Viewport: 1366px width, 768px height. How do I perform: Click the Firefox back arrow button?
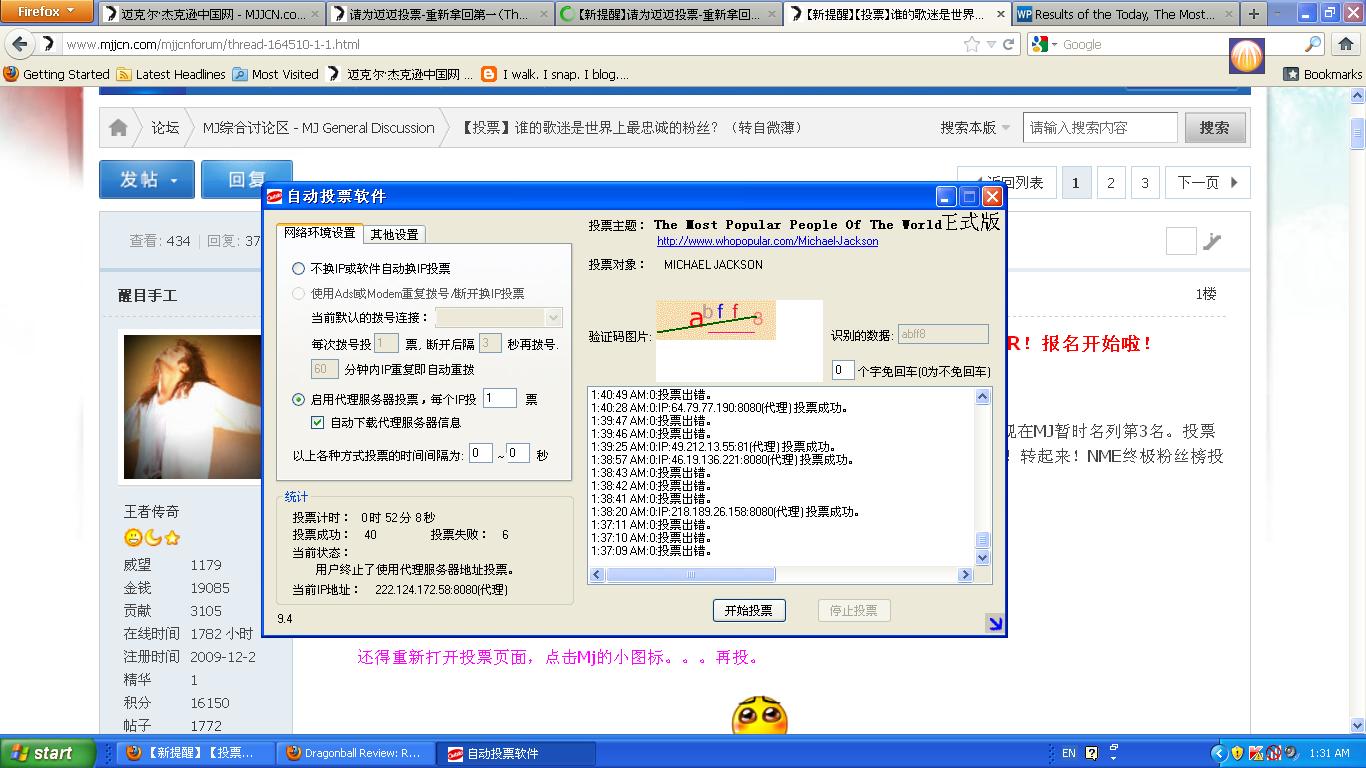tap(19, 44)
